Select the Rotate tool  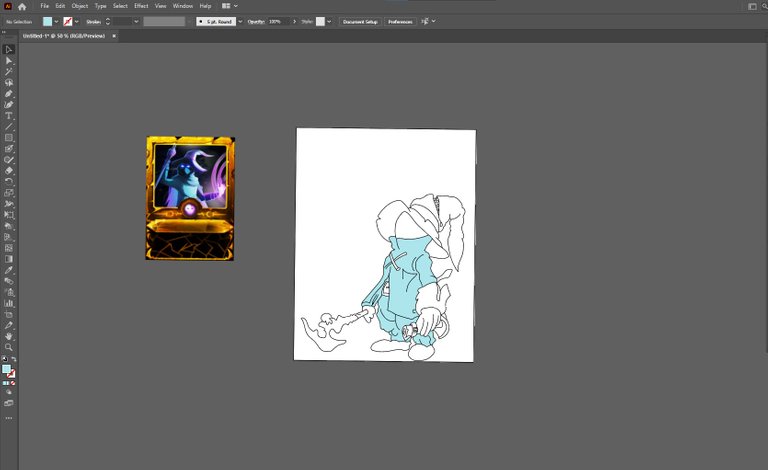click(x=9, y=182)
